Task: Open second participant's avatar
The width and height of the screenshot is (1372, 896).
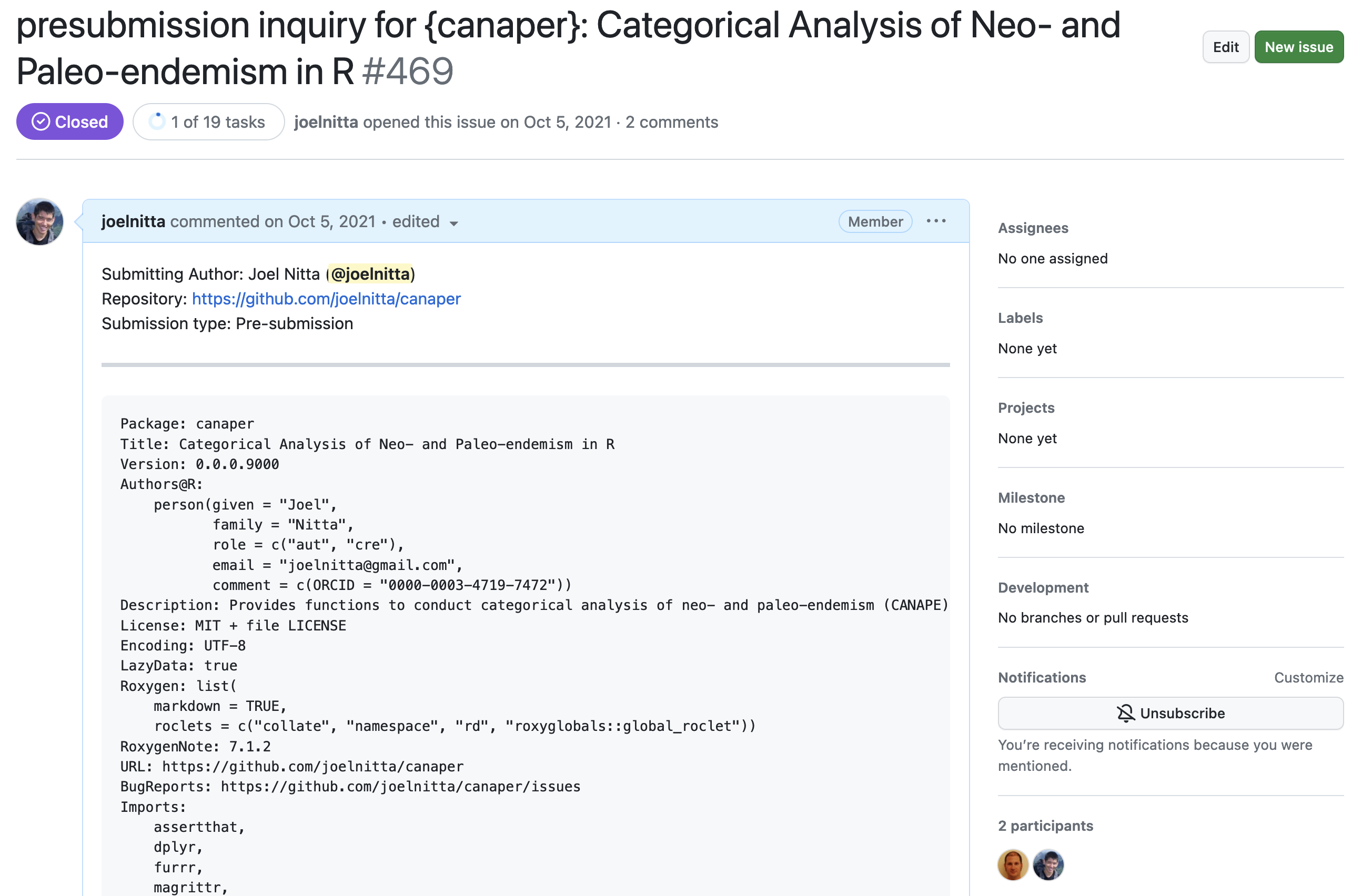Action: 1048,864
